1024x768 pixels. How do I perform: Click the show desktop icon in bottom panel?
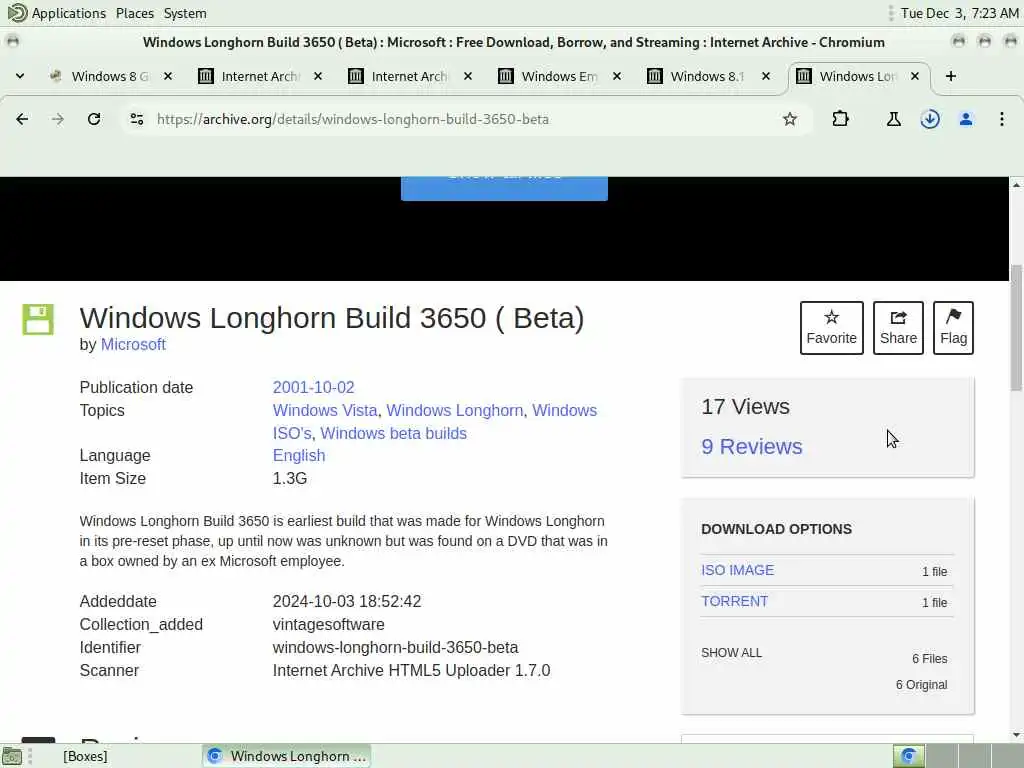12,757
